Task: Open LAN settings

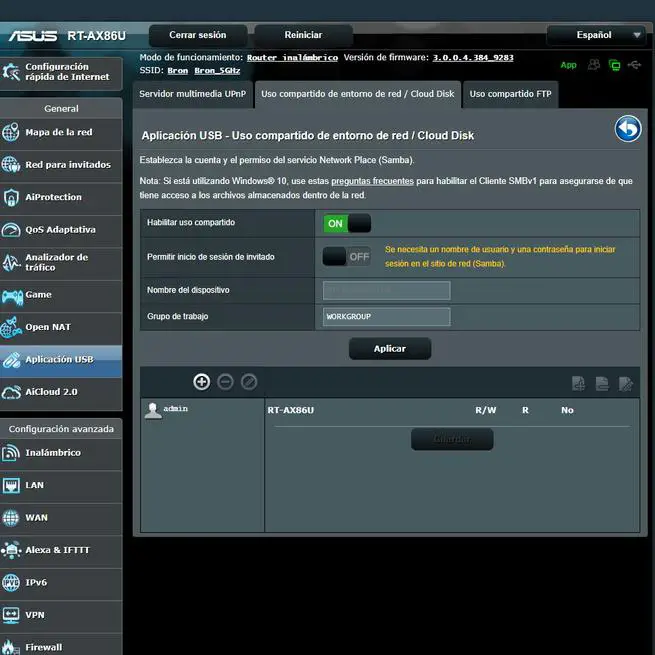Action: pyautogui.click(x=61, y=486)
